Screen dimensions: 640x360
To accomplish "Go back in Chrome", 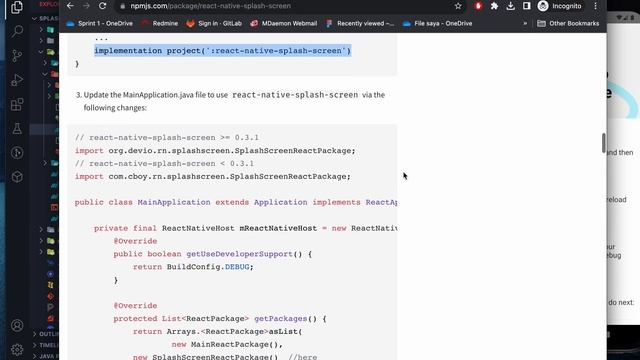I will pyautogui.click(x=70, y=6).
